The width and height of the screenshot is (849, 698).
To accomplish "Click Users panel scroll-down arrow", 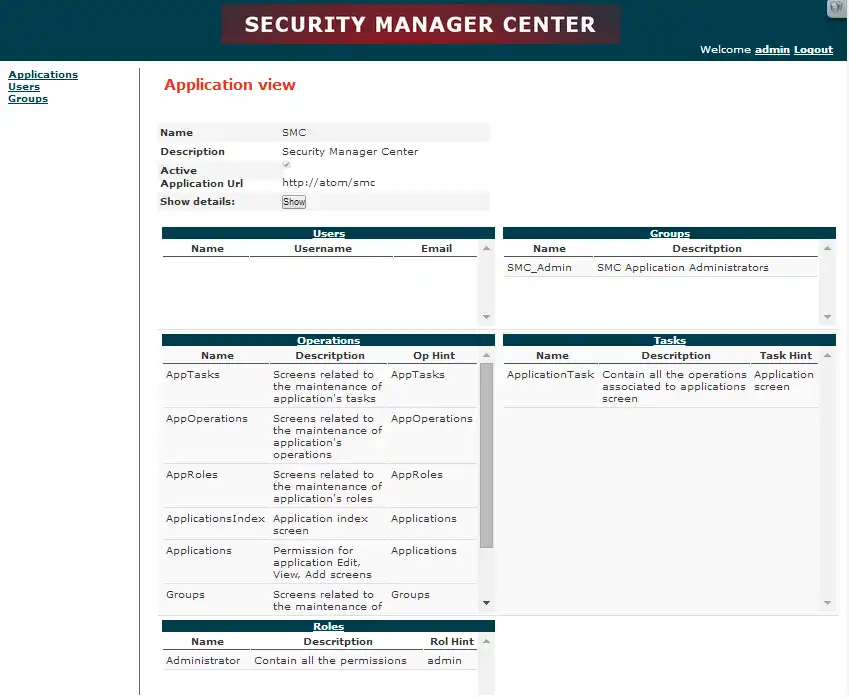I will point(486,317).
